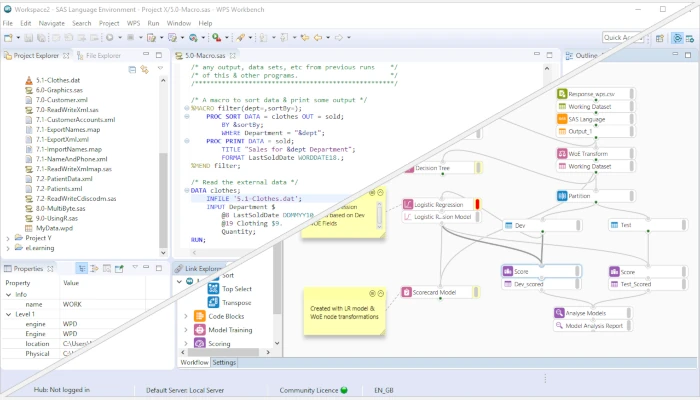Click the Back navigation arrow icon
Image resolution: width=700 pixels, height=400 pixels.
pos(318,38)
